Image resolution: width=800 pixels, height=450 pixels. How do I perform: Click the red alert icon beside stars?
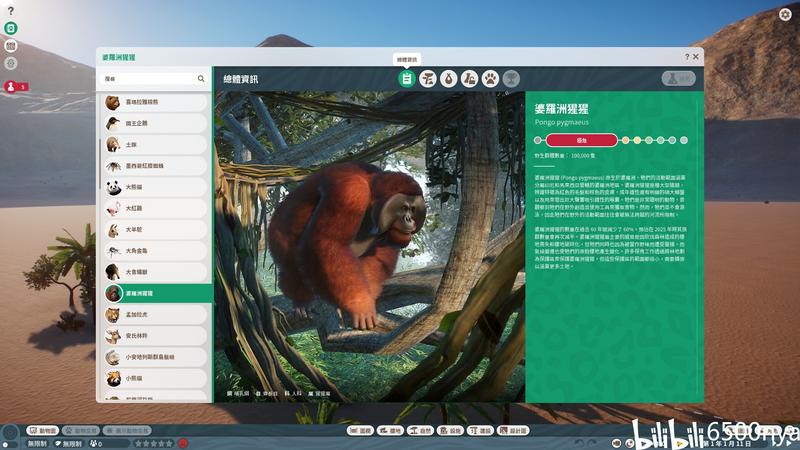[183, 444]
